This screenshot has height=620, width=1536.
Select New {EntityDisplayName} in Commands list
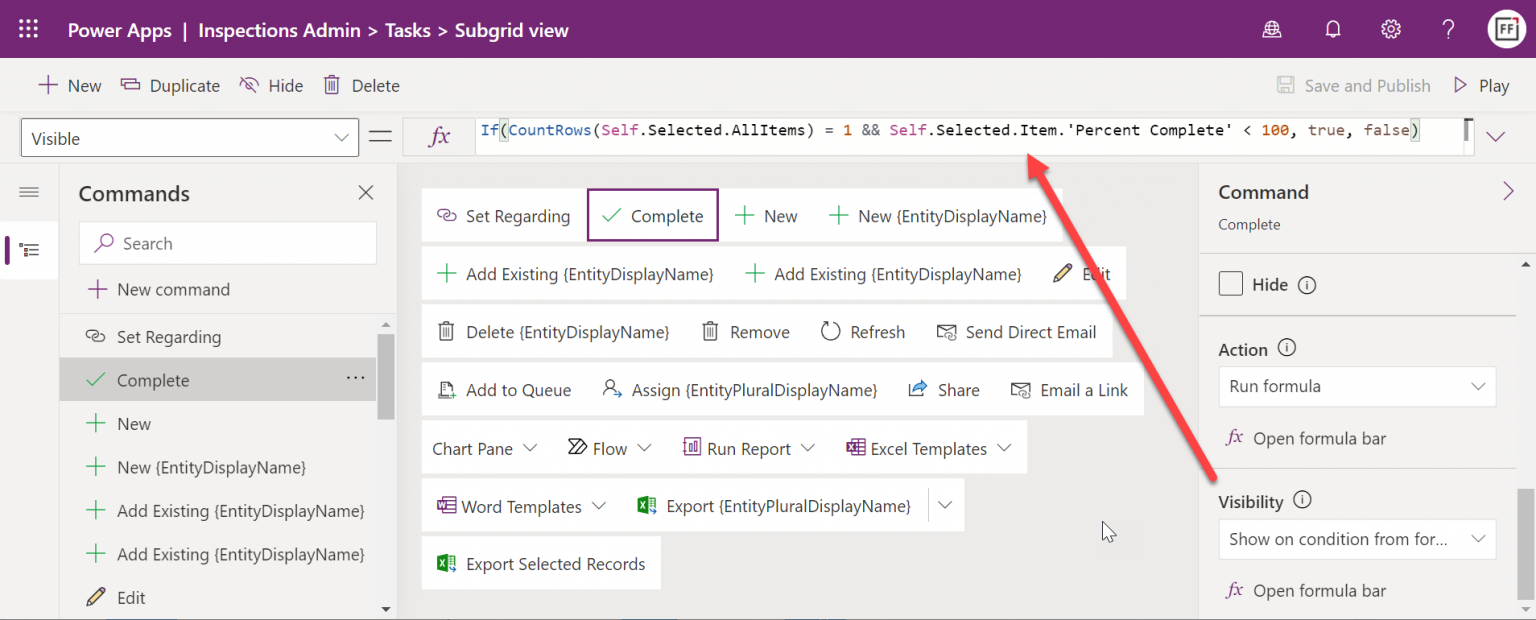(x=218, y=467)
